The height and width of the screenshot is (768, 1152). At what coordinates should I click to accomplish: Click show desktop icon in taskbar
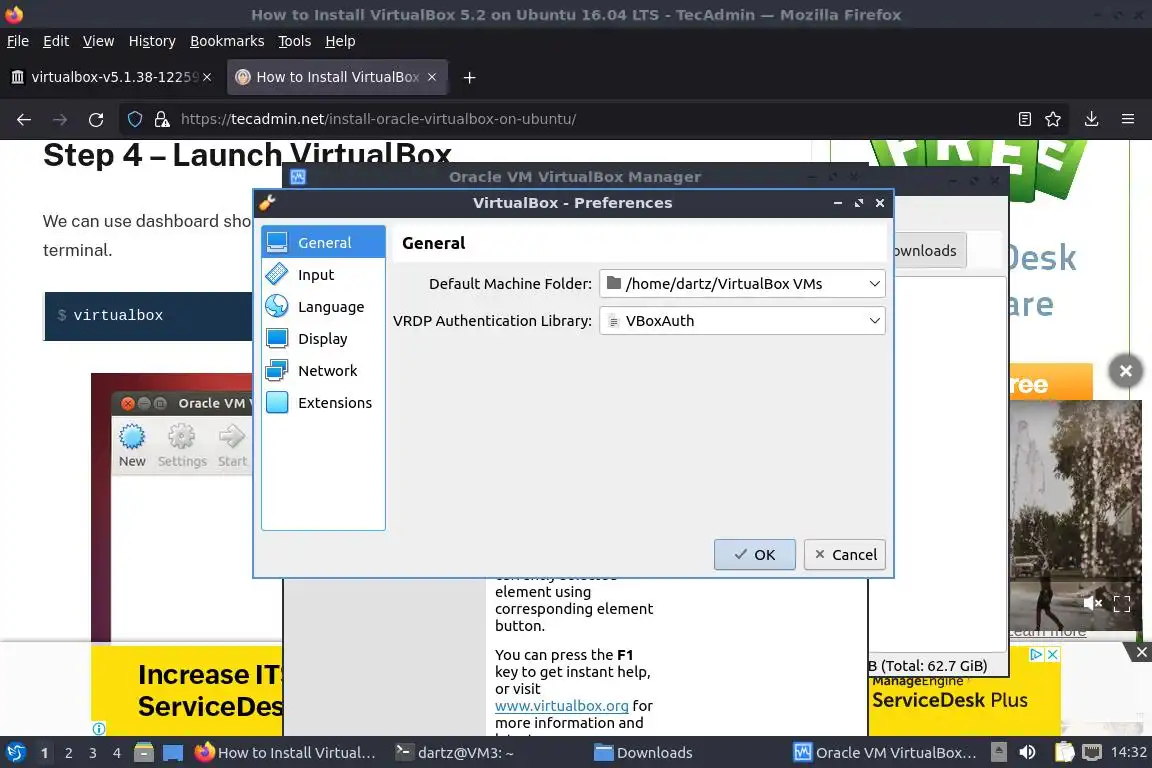[173, 753]
